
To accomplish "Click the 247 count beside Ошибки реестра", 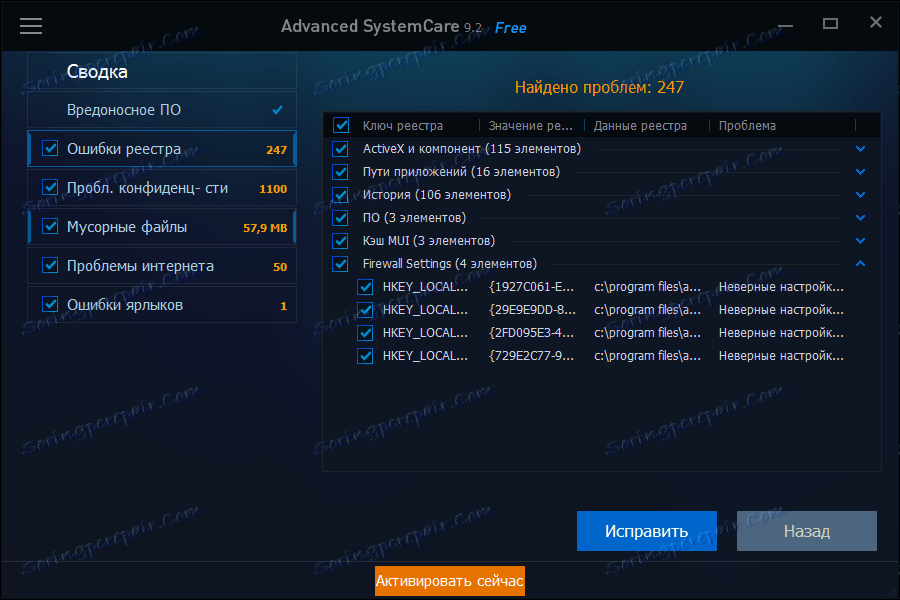I will (x=276, y=150).
